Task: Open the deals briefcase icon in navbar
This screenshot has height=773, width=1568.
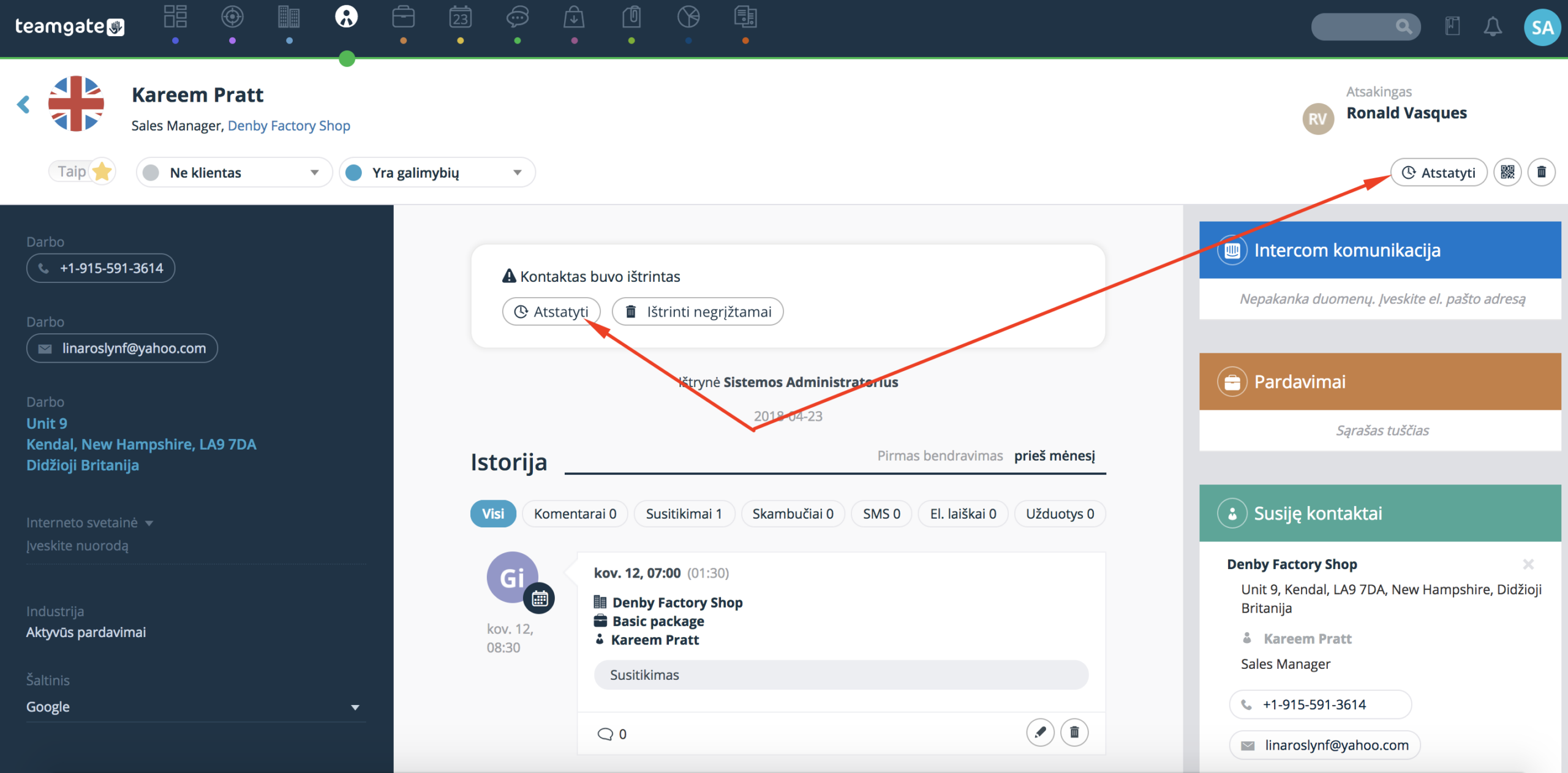Action: pyautogui.click(x=403, y=17)
